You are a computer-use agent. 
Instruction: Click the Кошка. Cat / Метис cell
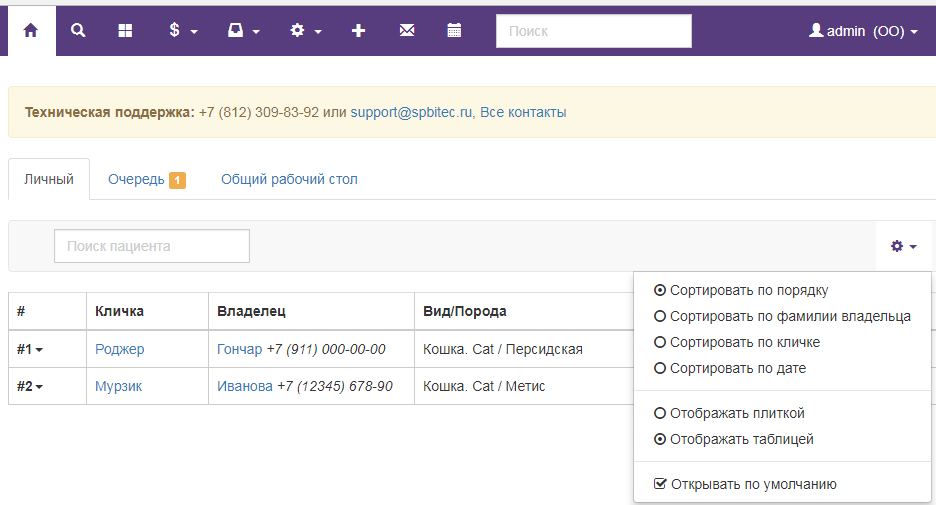pos(484,386)
